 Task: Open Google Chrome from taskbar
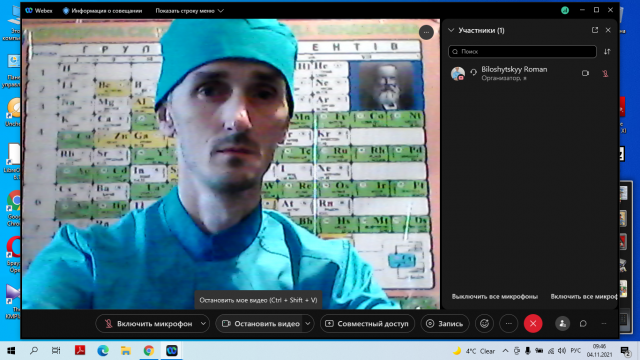pos(149,351)
